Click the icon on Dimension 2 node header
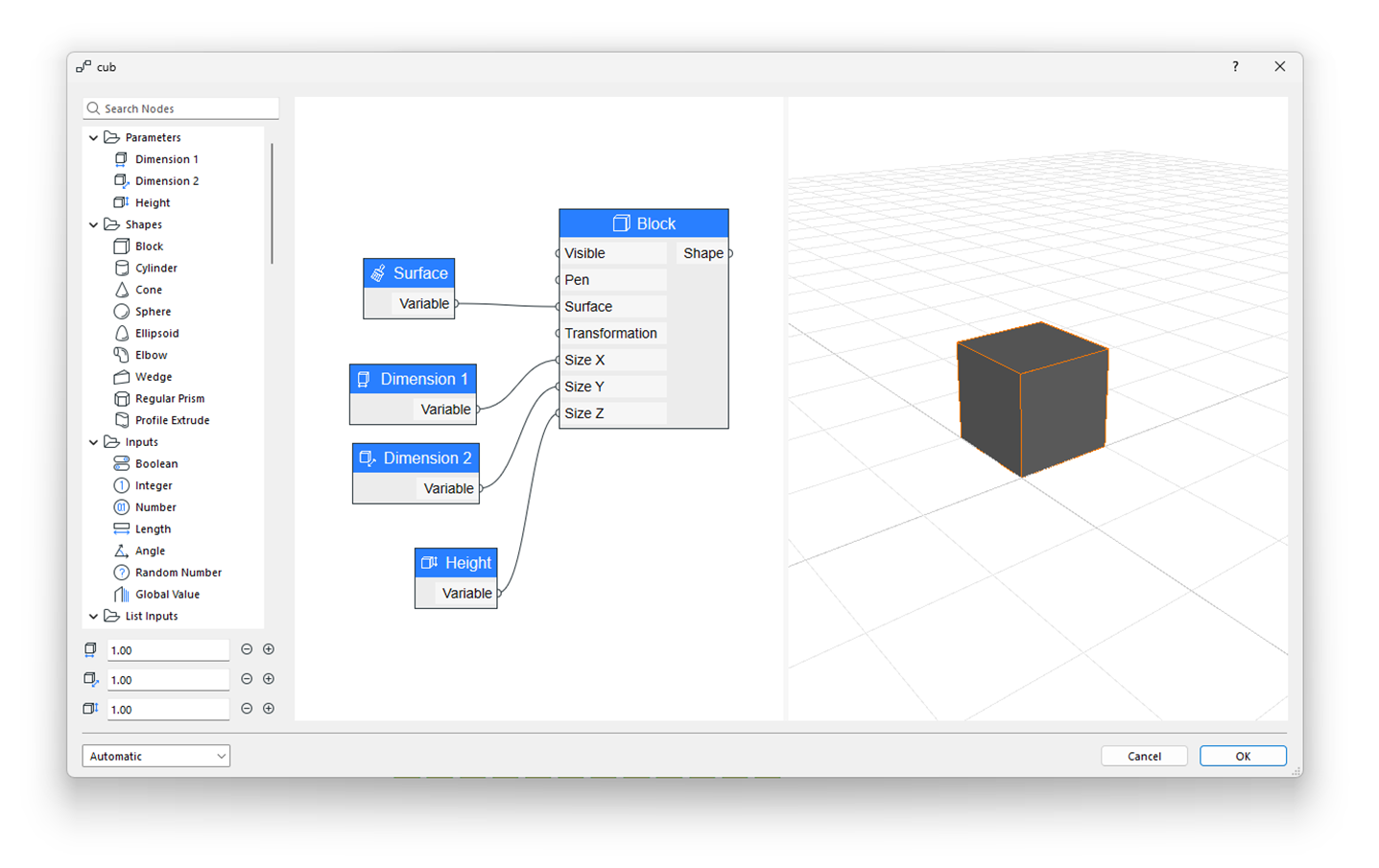The height and width of the screenshot is (868, 1379). [x=367, y=458]
